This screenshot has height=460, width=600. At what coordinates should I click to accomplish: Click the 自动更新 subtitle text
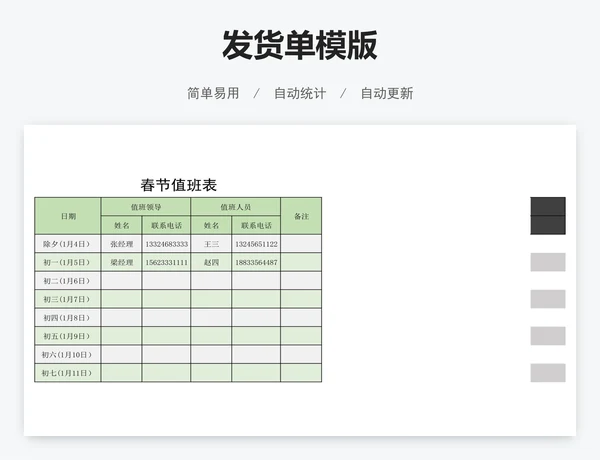[387, 93]
